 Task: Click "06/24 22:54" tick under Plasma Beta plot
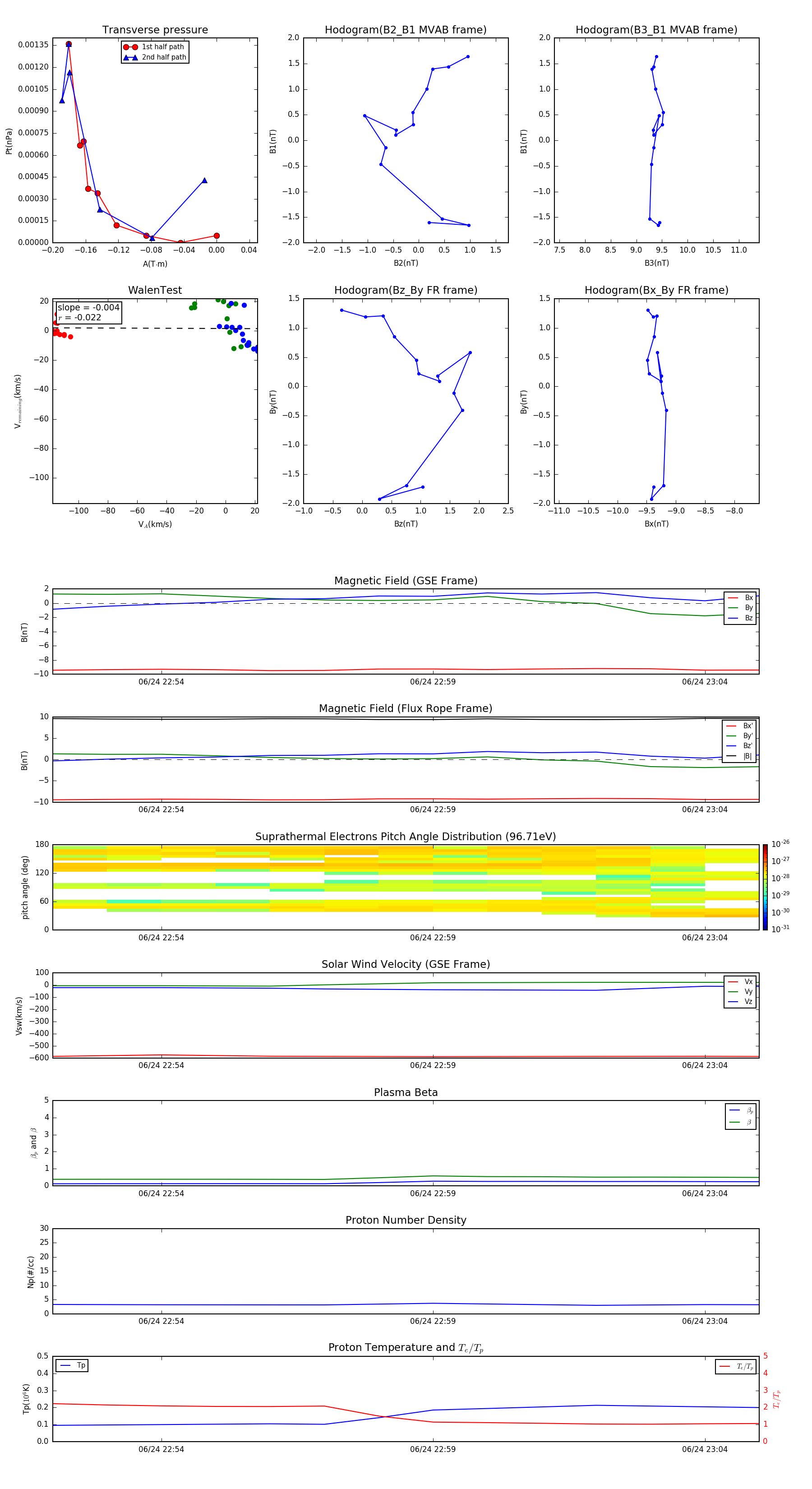[x=161, y=1193]
